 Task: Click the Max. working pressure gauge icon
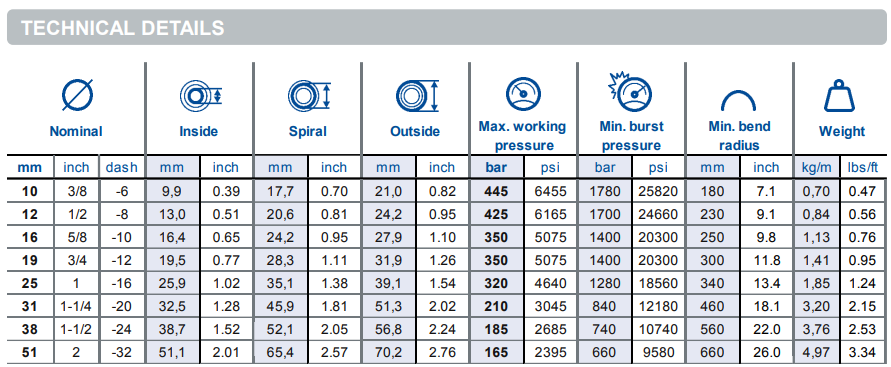tap(523, 94)
